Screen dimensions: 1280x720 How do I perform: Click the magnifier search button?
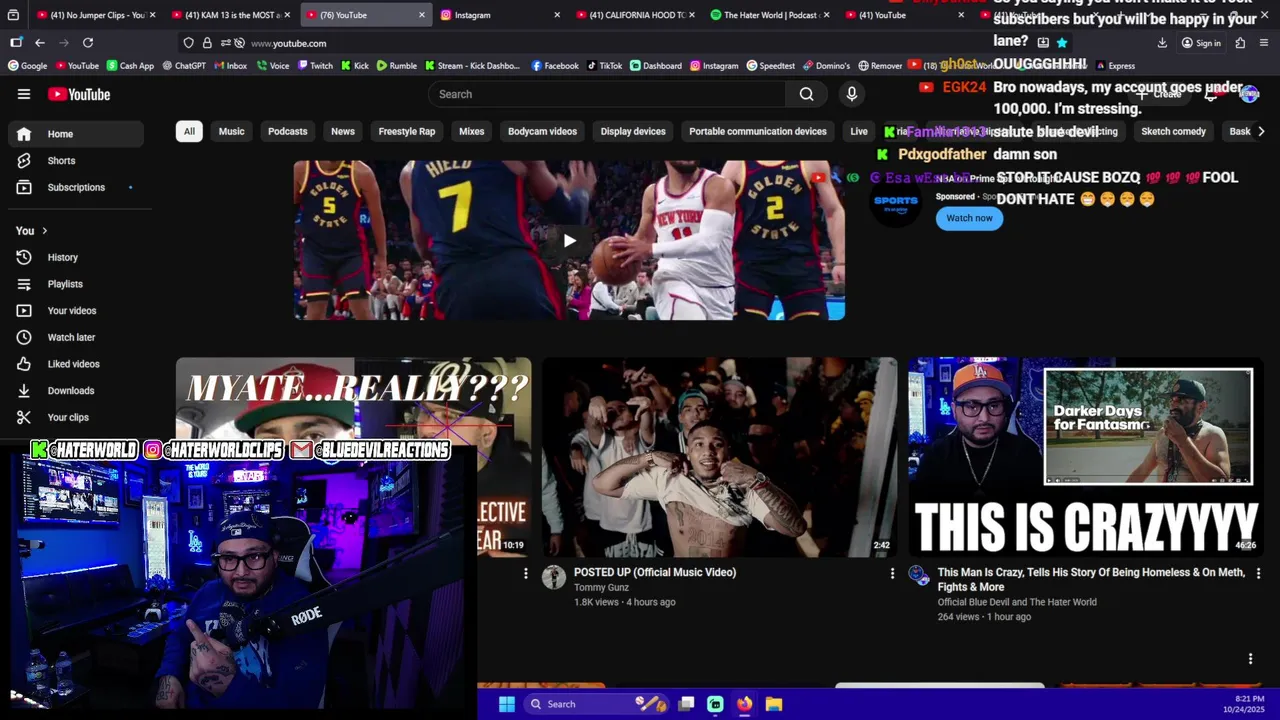click(x=806, y=94)
